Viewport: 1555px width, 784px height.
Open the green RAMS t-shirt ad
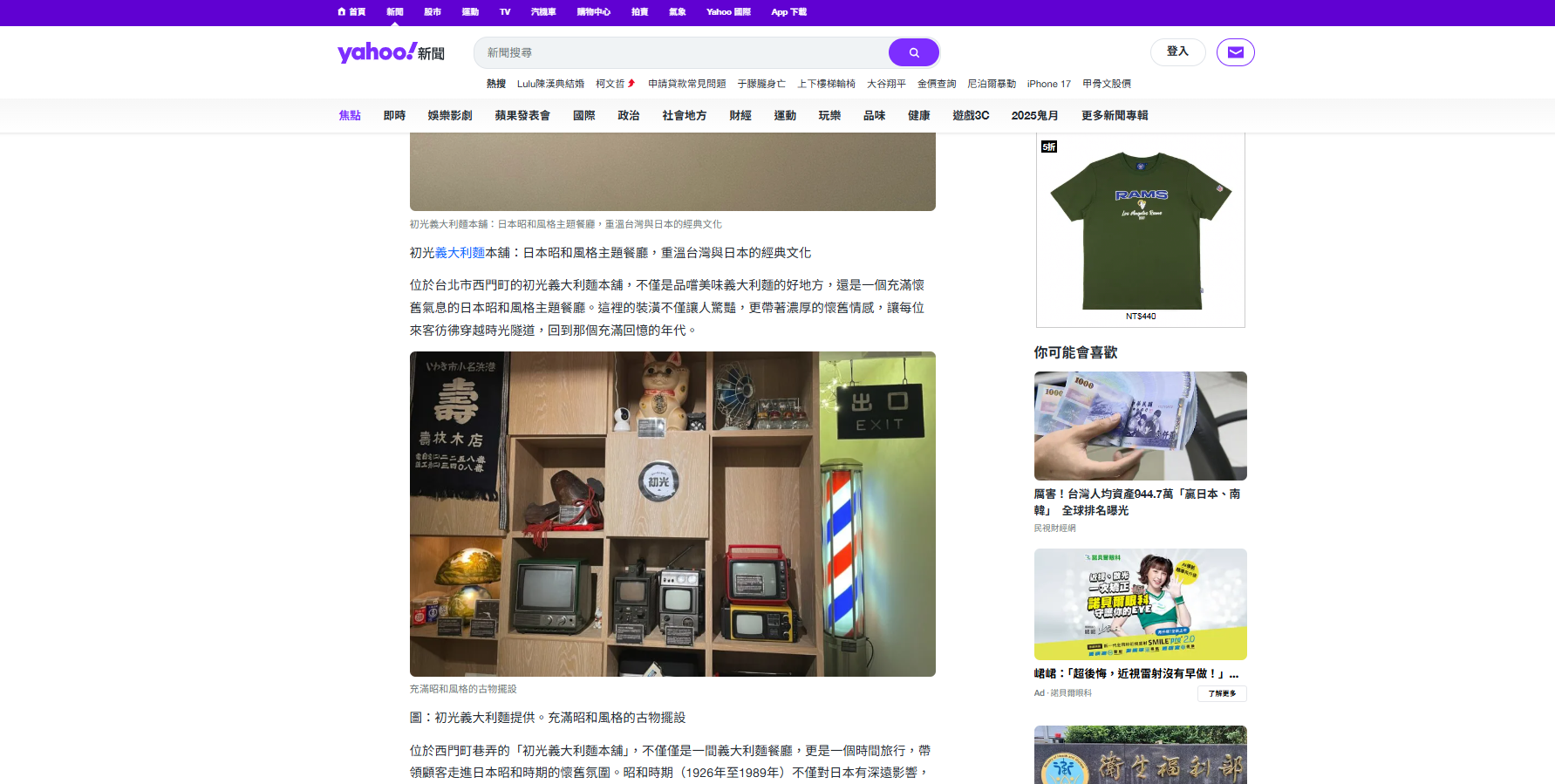click(x=1140, y=229)
